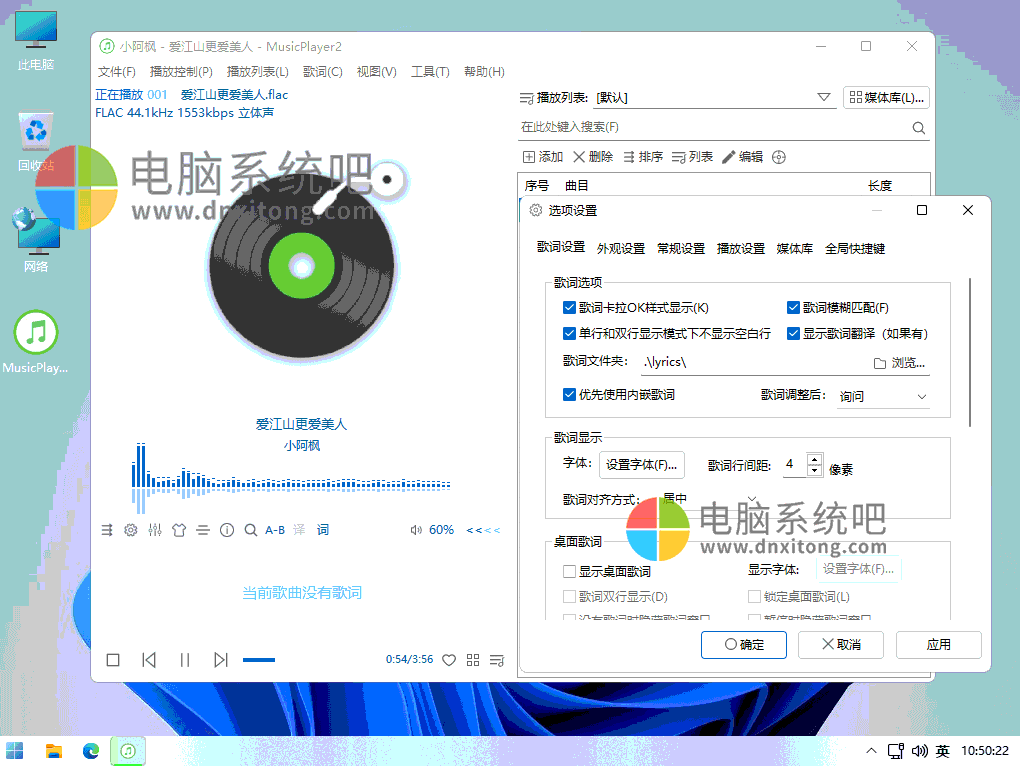This screenshot has height=766, width=1020.
Task: Click the MusicPlayer2 taskbar icon
Action: pos(128,751)
